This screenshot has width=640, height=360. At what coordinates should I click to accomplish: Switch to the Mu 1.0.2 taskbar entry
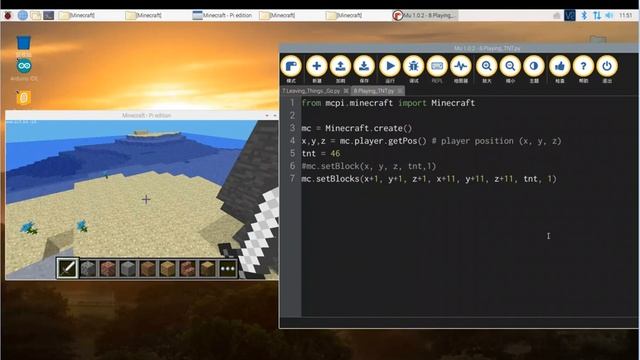[x=424, y=15]
